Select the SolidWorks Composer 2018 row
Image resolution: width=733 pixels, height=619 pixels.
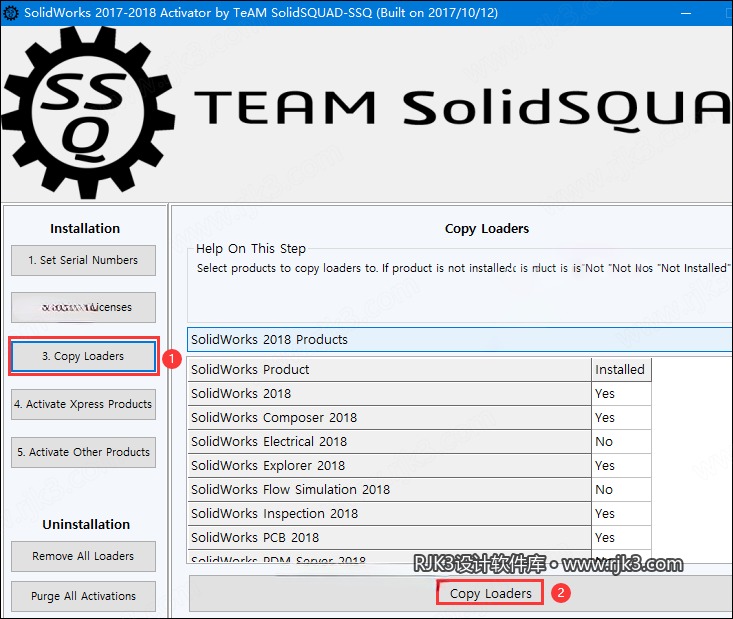389,417
